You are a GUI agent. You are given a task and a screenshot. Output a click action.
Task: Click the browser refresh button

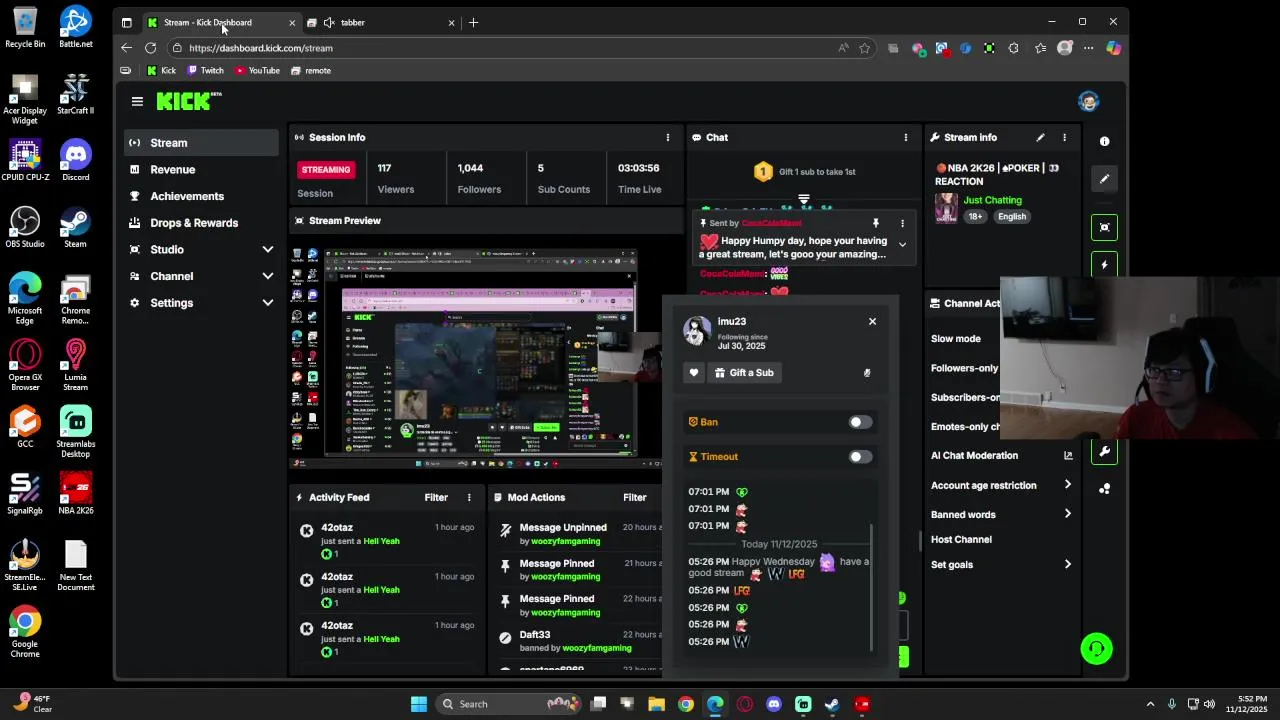[x=150, y=48]
